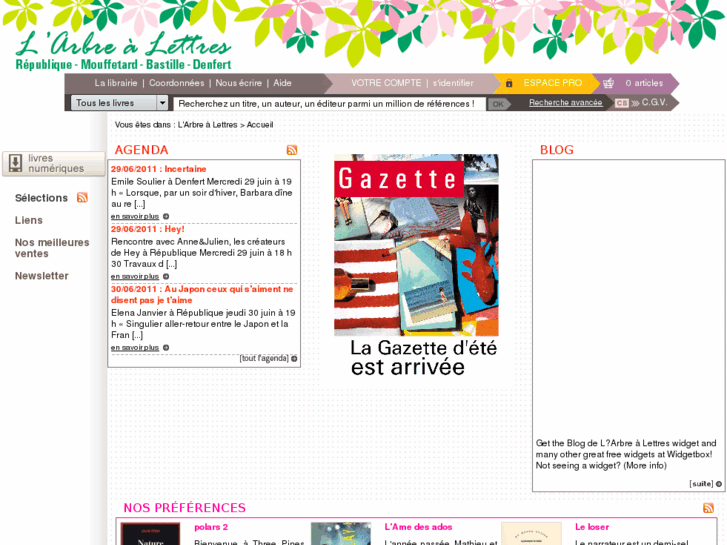The height and width of the screenshot is (545, 727).
Task: Click the Accueil breadcrumb
Action: click(260, 125)
